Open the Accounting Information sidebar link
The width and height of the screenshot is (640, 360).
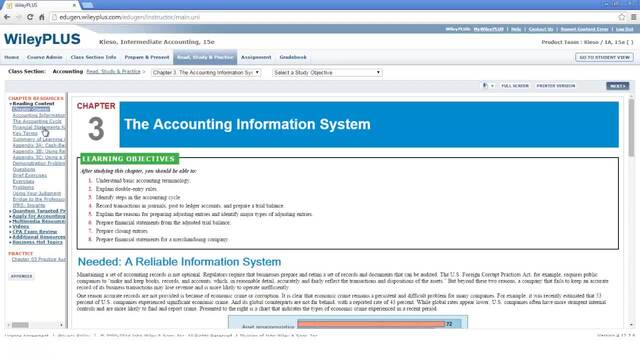click(x=39, y=116)
